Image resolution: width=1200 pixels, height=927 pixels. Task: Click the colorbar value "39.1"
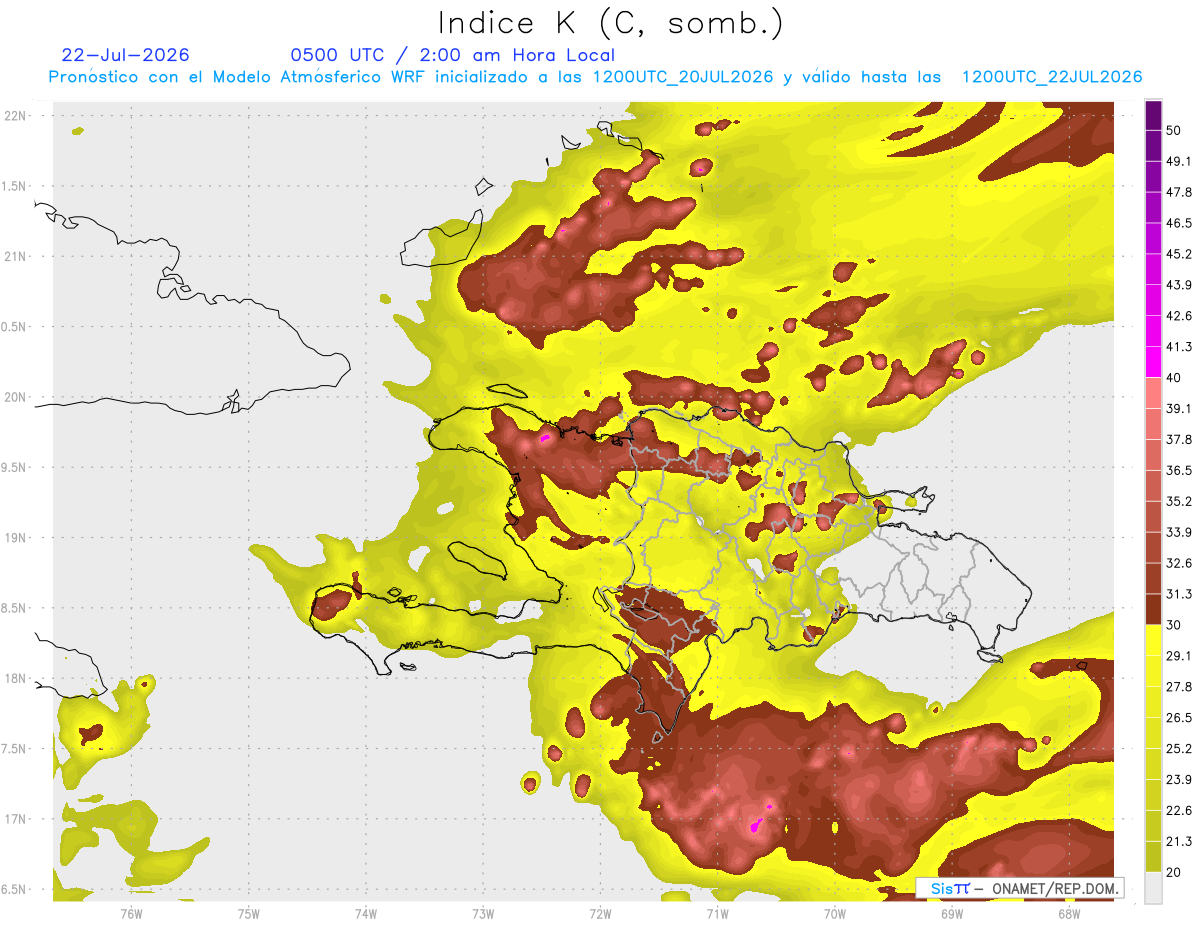[x=1178, y=408]
